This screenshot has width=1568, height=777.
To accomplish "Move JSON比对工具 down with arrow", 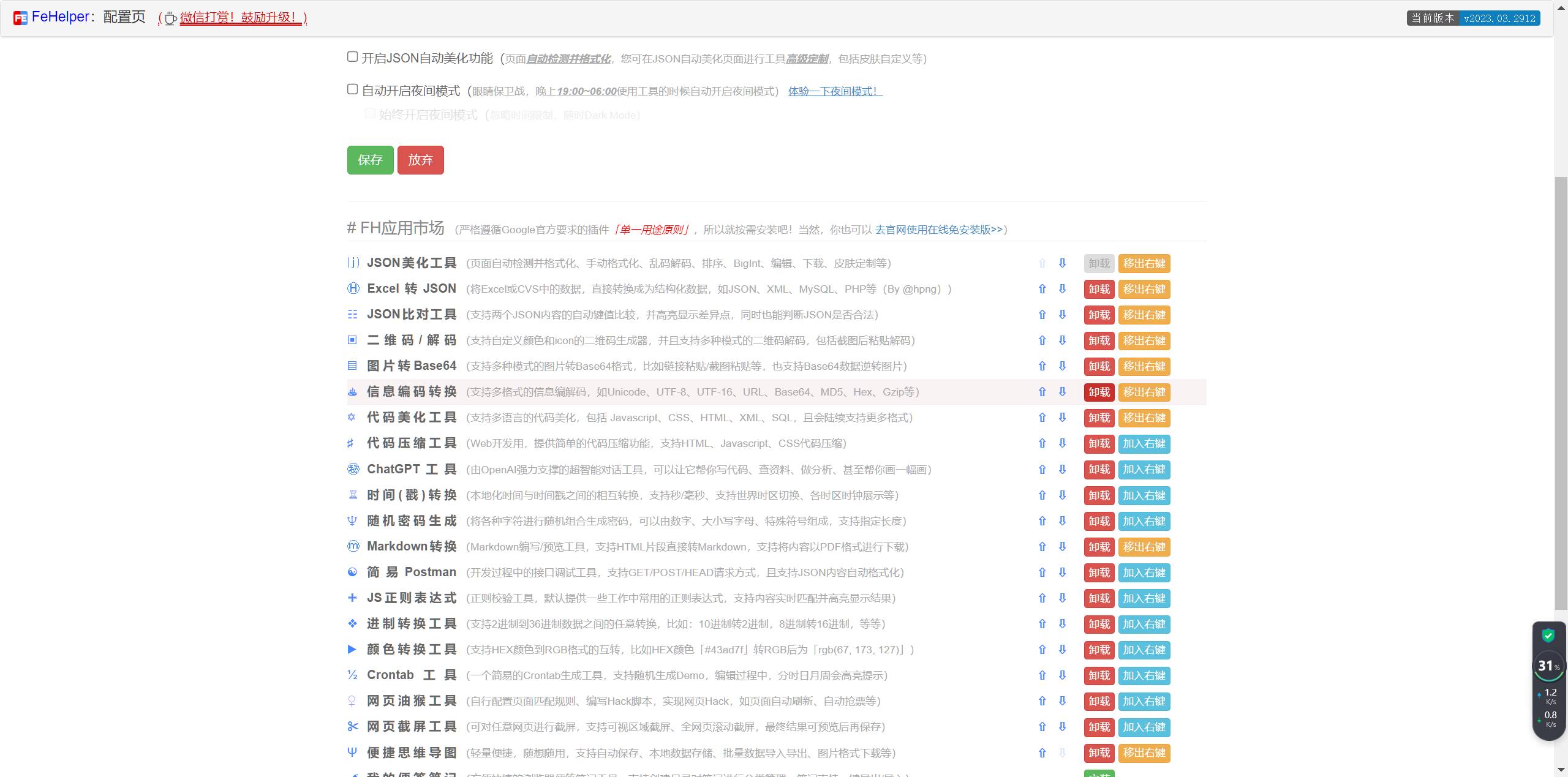I will coord(1062,315).
